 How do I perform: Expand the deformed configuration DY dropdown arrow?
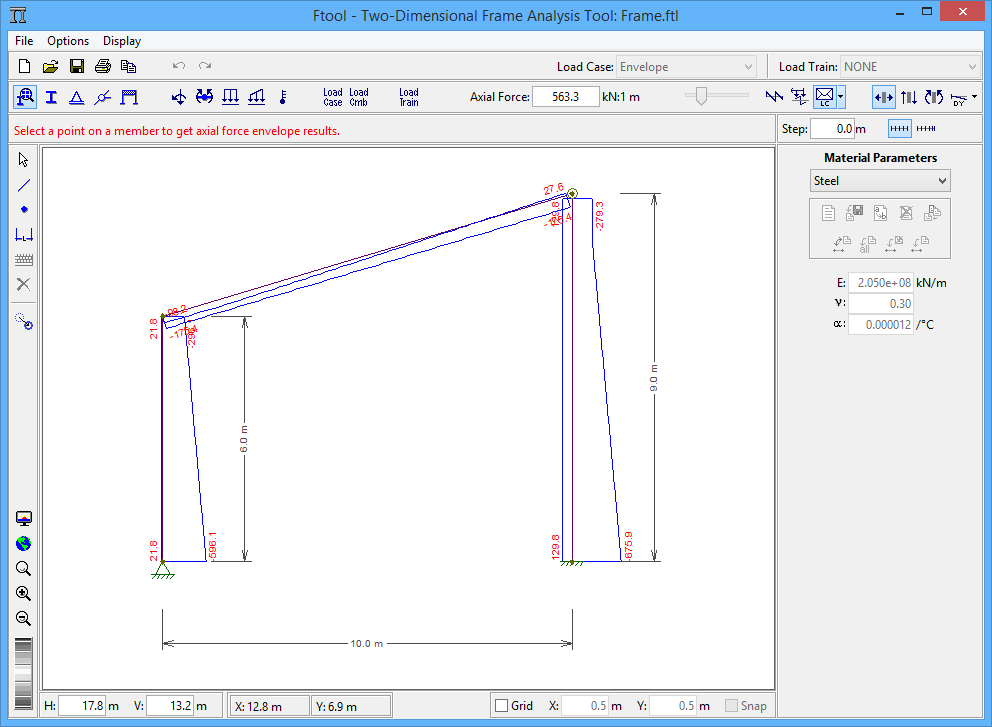click(975, 97)
